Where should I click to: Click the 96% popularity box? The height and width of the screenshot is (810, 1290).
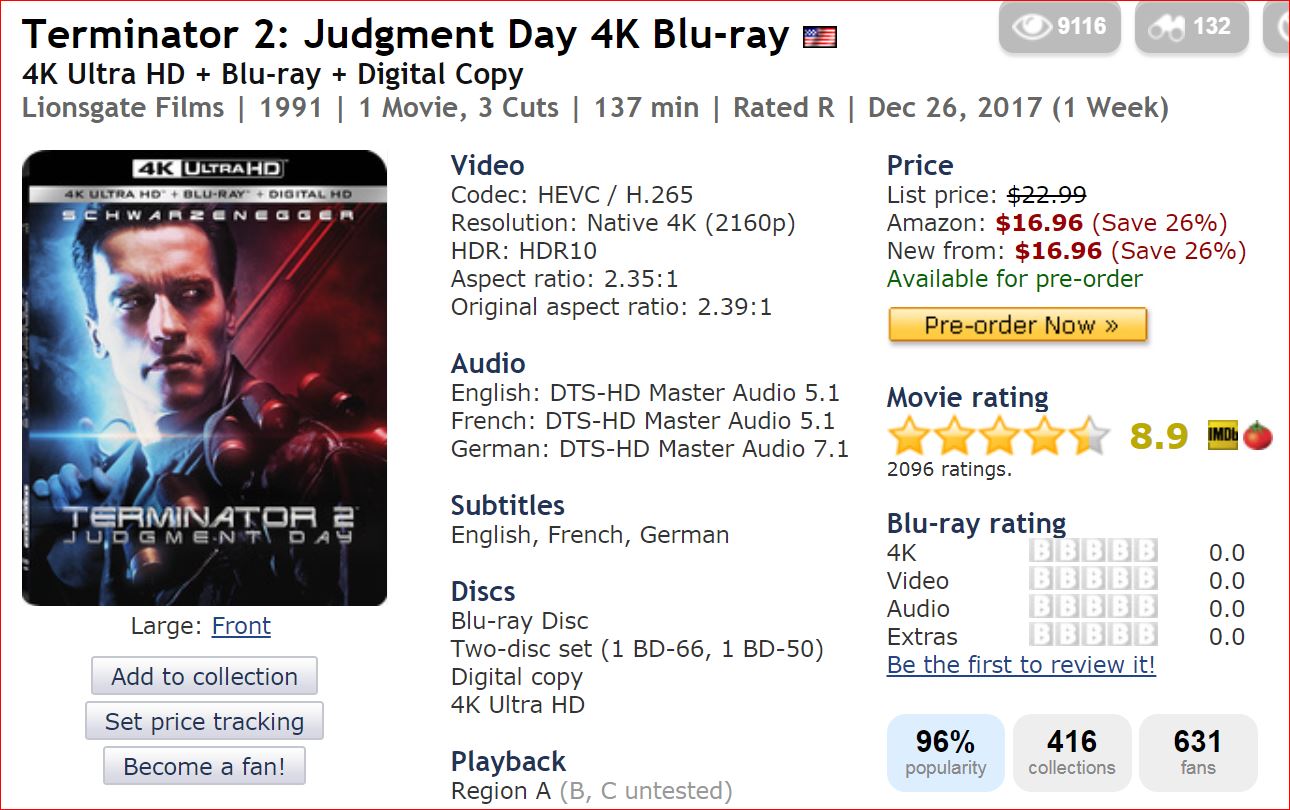(946, 753)
